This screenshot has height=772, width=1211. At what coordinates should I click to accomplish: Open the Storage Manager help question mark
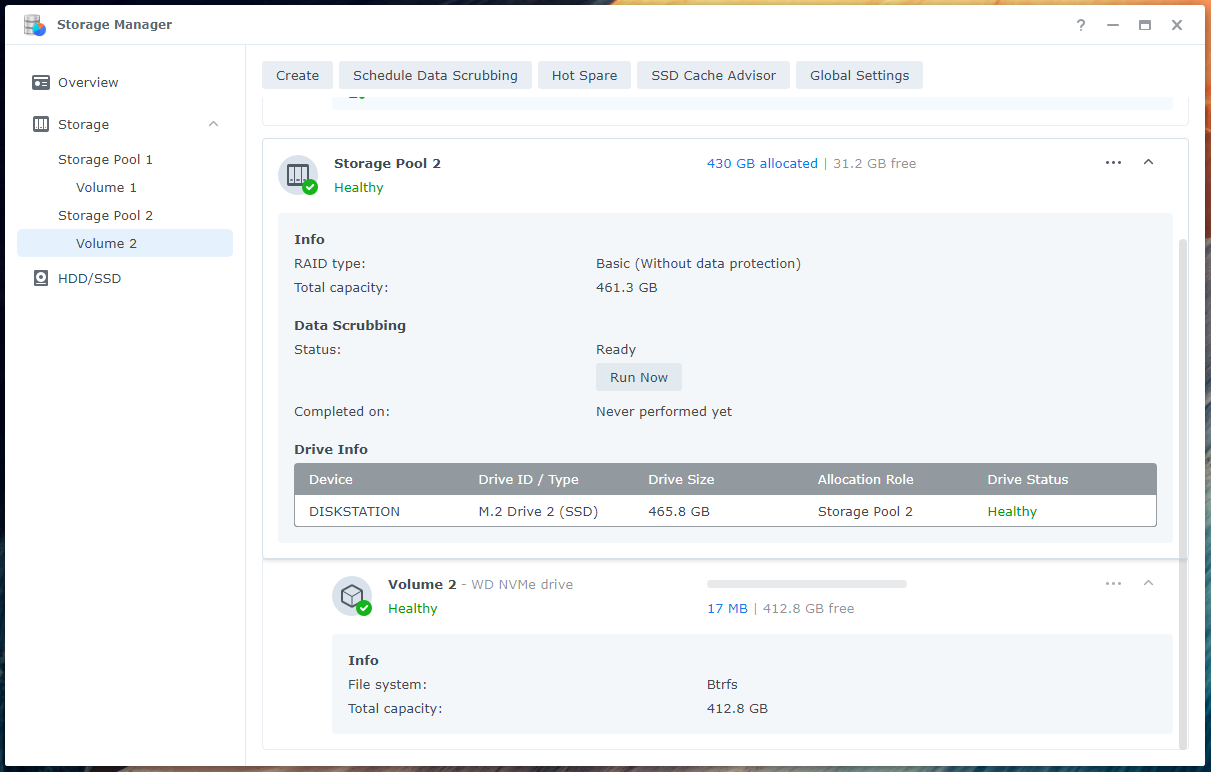[x=1080, y=25]
